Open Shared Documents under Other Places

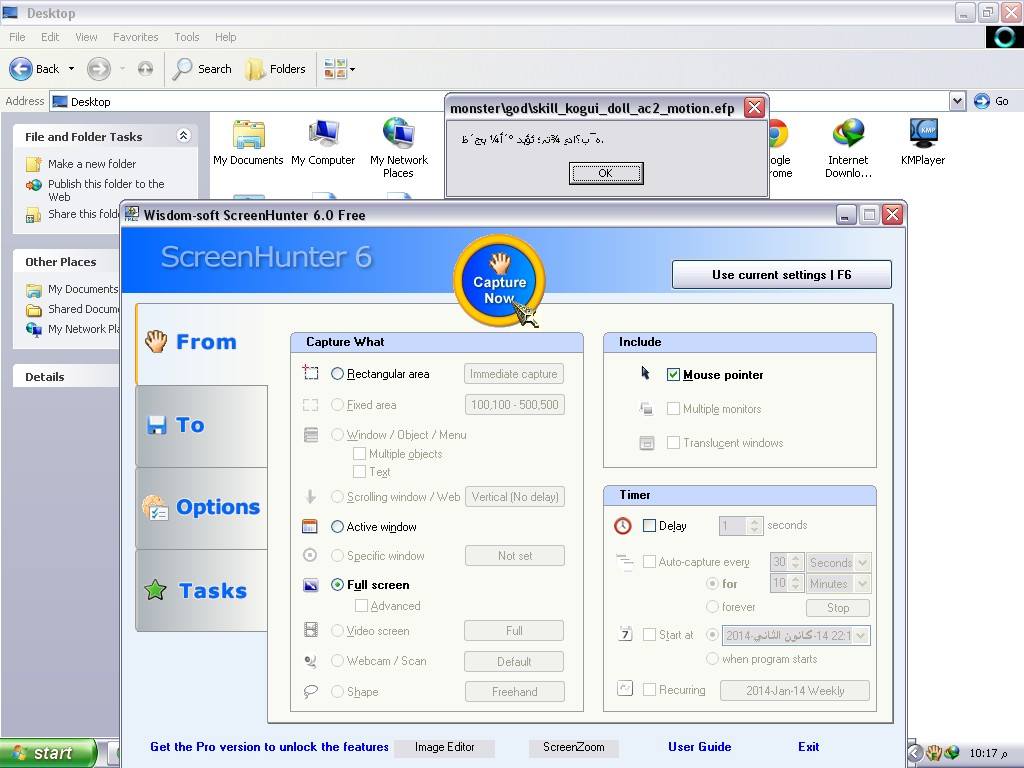tap(82, 309)
